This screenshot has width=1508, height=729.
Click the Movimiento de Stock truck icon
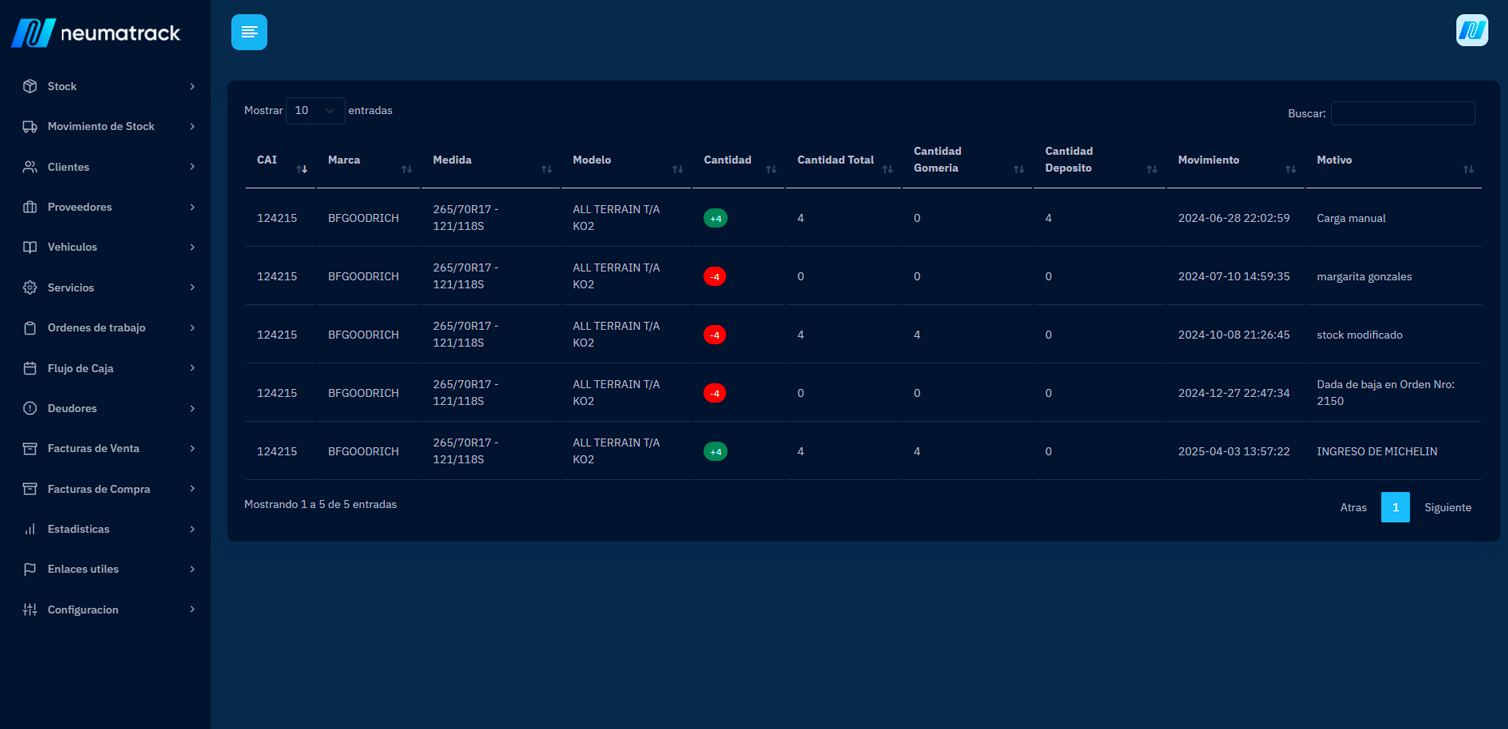click(30, 126)
